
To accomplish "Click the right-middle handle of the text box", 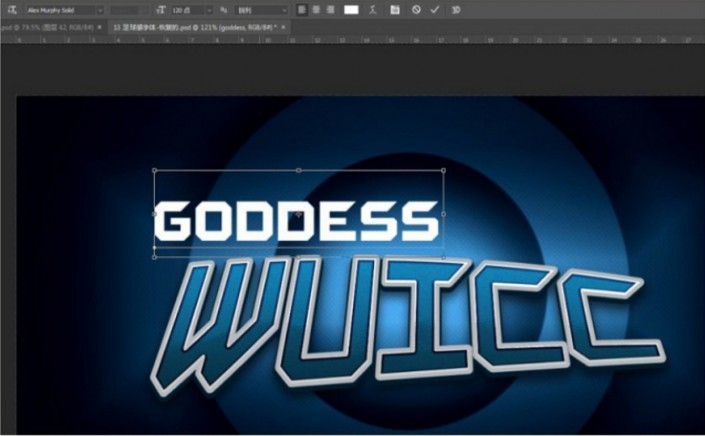I will click(444, 214).
